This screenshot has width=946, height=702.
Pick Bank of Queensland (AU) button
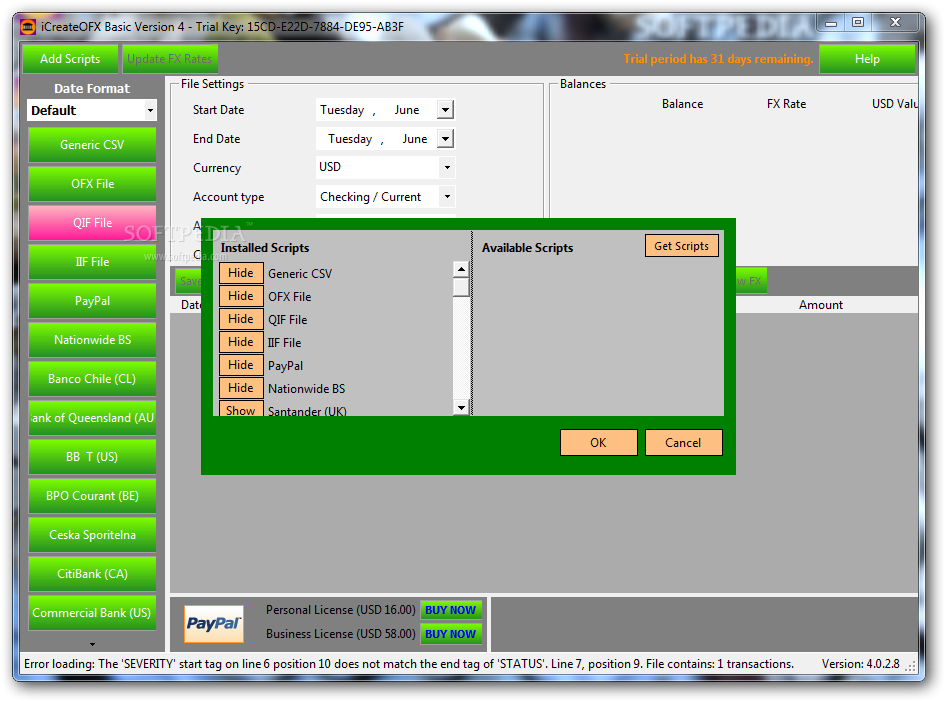pos(92,418)
